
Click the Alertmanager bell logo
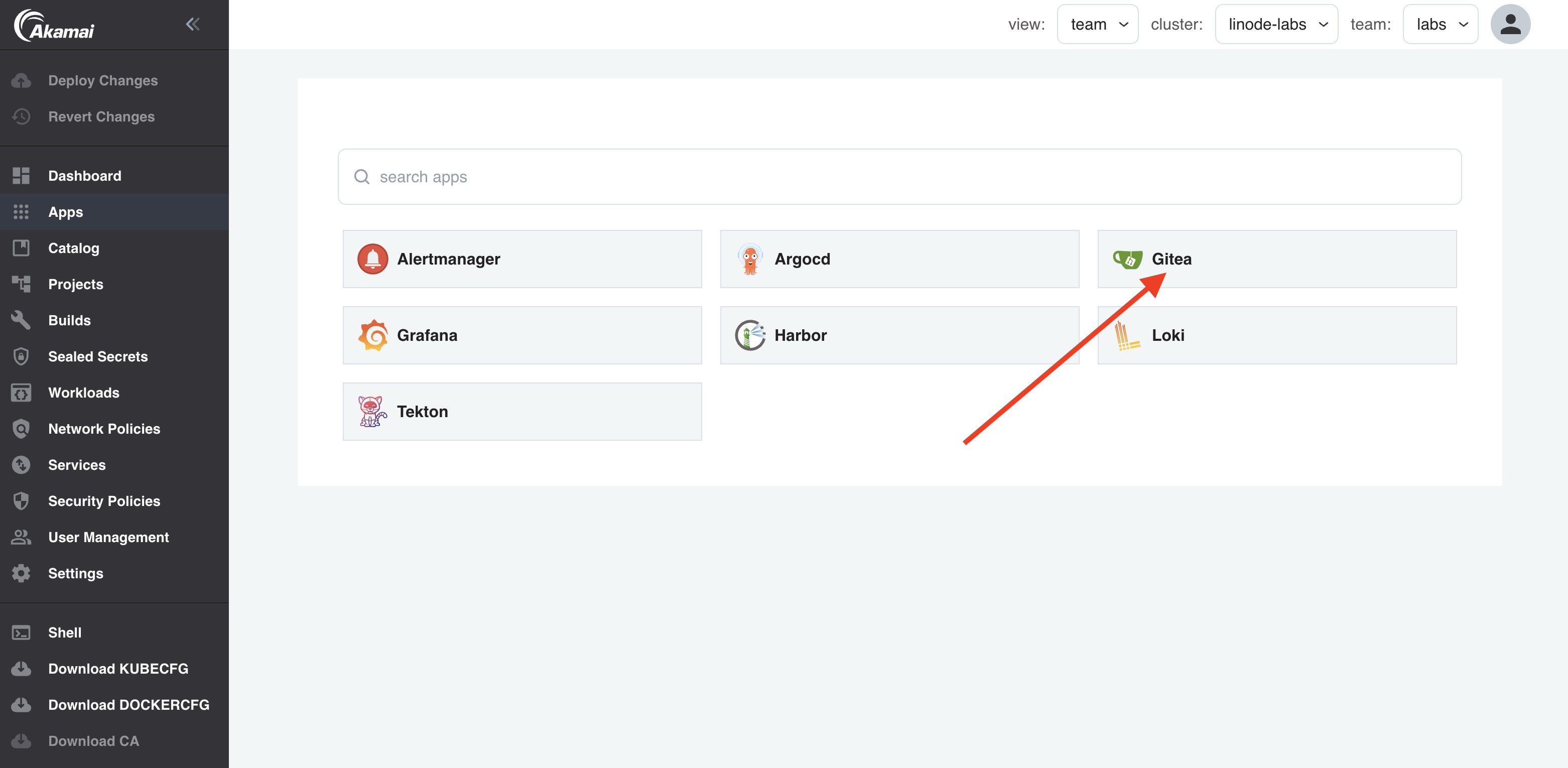pyautogui.click(x=372, y=259)
